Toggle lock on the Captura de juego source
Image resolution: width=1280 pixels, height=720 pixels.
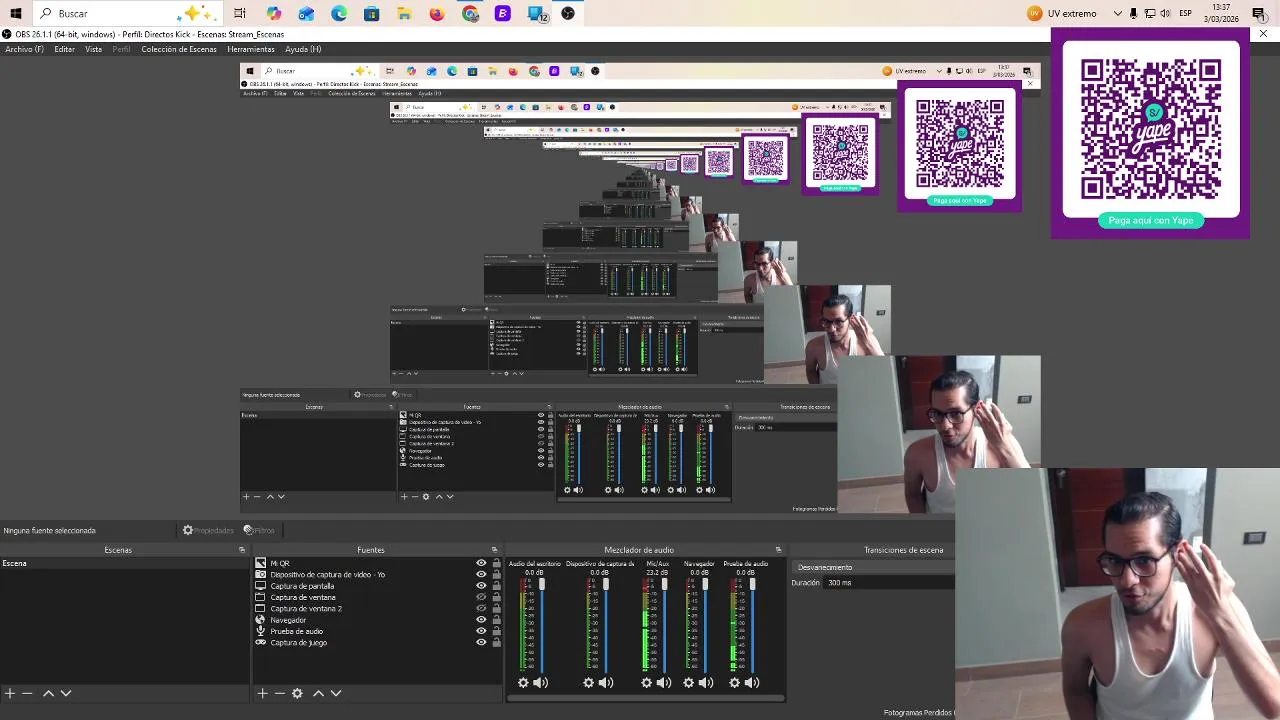tap(496, 642)
